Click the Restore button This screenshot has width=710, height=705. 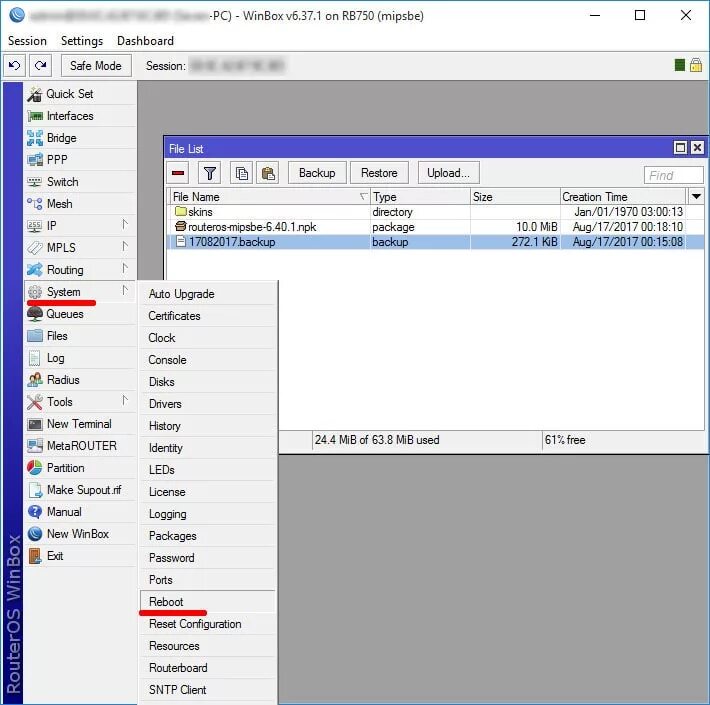pos(379,173)
